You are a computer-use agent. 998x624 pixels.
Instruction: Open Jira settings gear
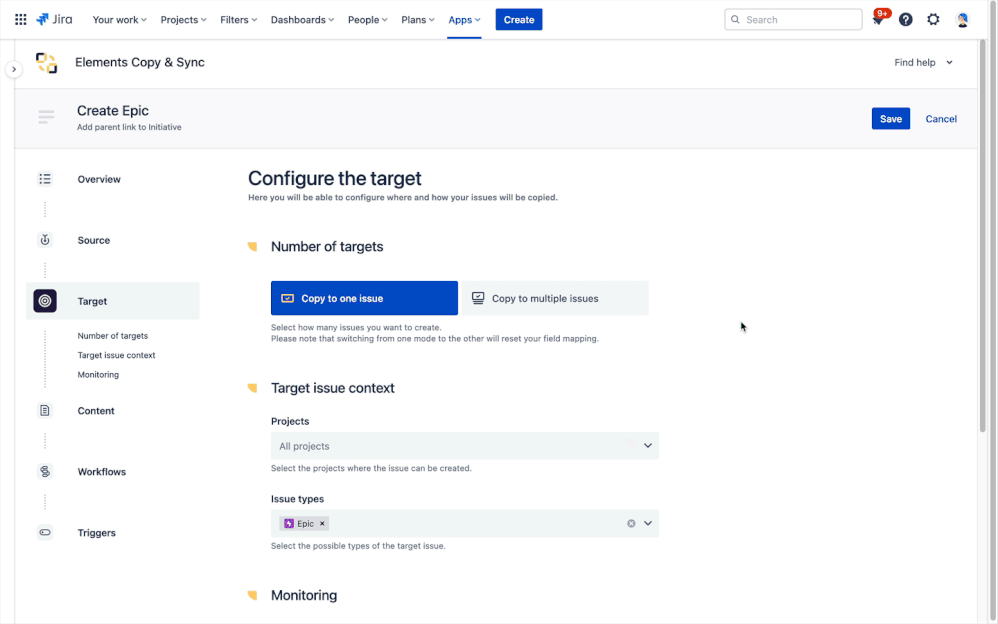(933, 19)
